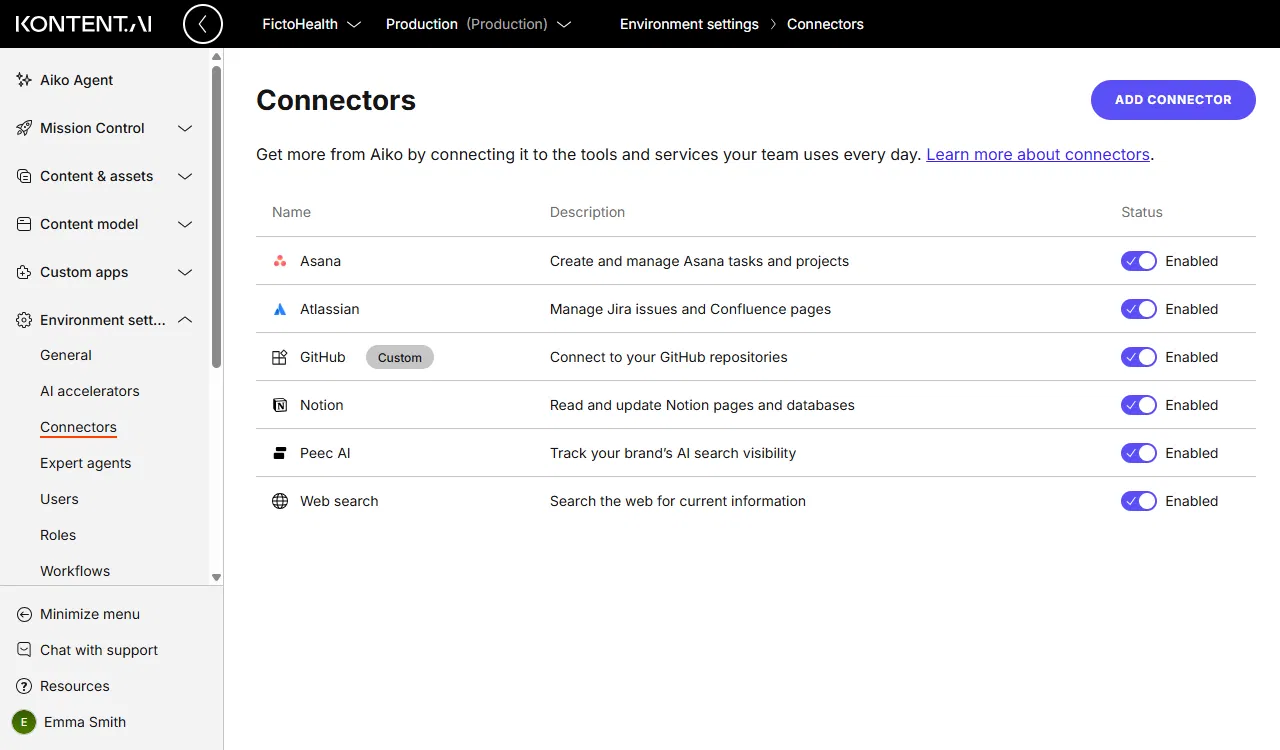Toggle the Peec AI connector off
Image resolution: width=1280 pixels, height=750 pixels.
(1139, 453)
